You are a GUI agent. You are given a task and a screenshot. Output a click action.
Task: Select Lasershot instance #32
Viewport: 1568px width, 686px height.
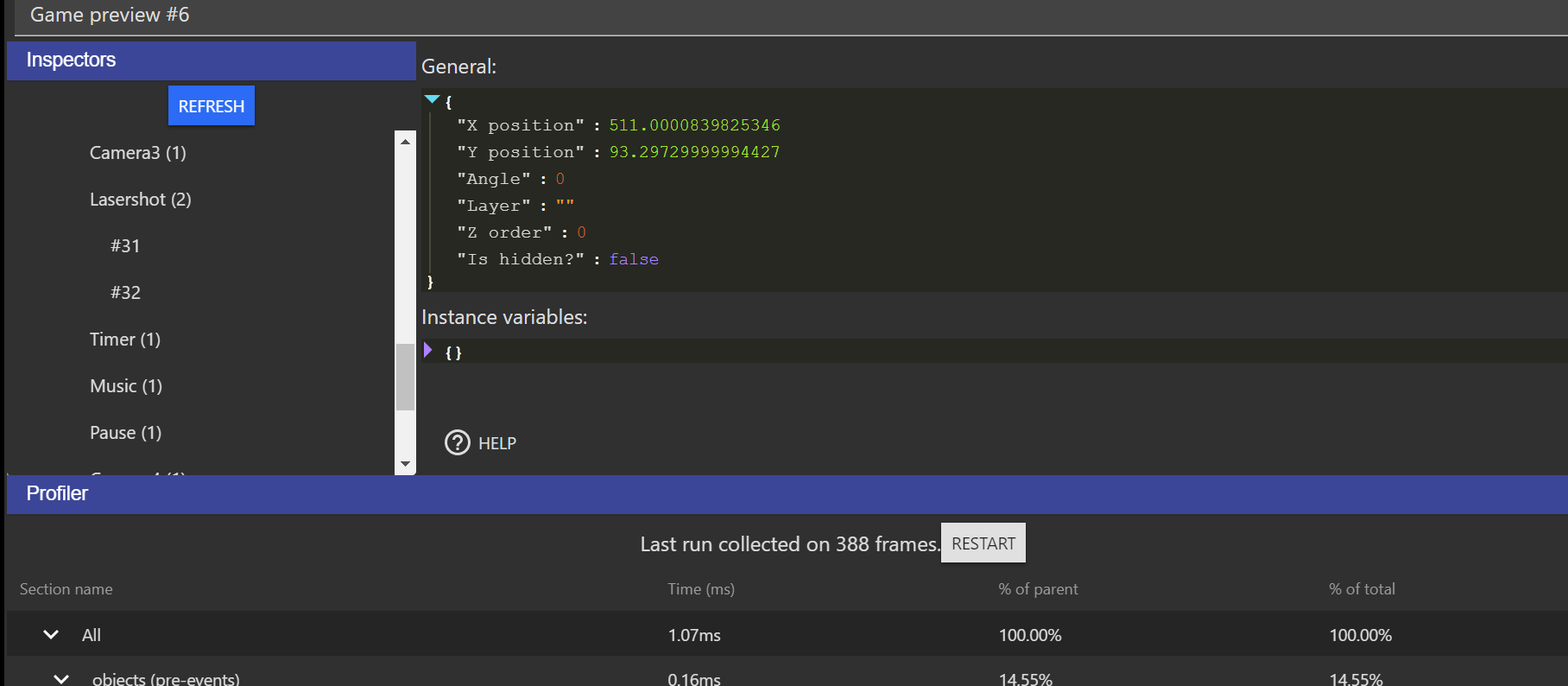pos(125,293)
